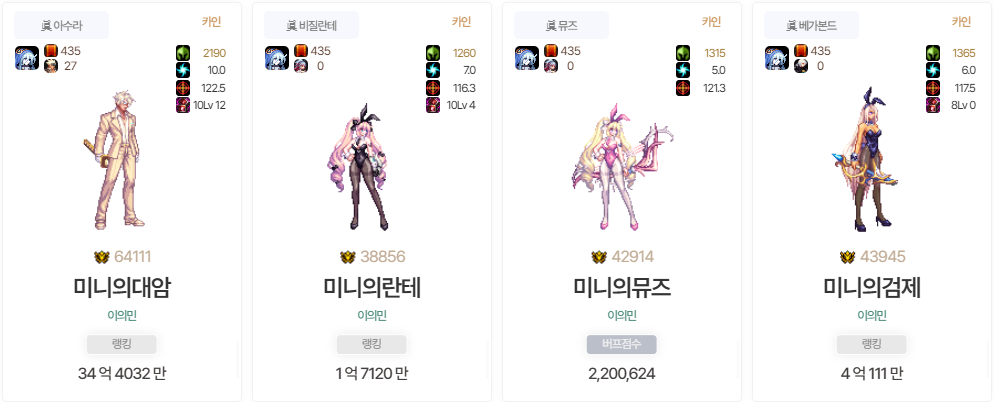Click purple buff icon next to 8Lv 0

[933, 105]
